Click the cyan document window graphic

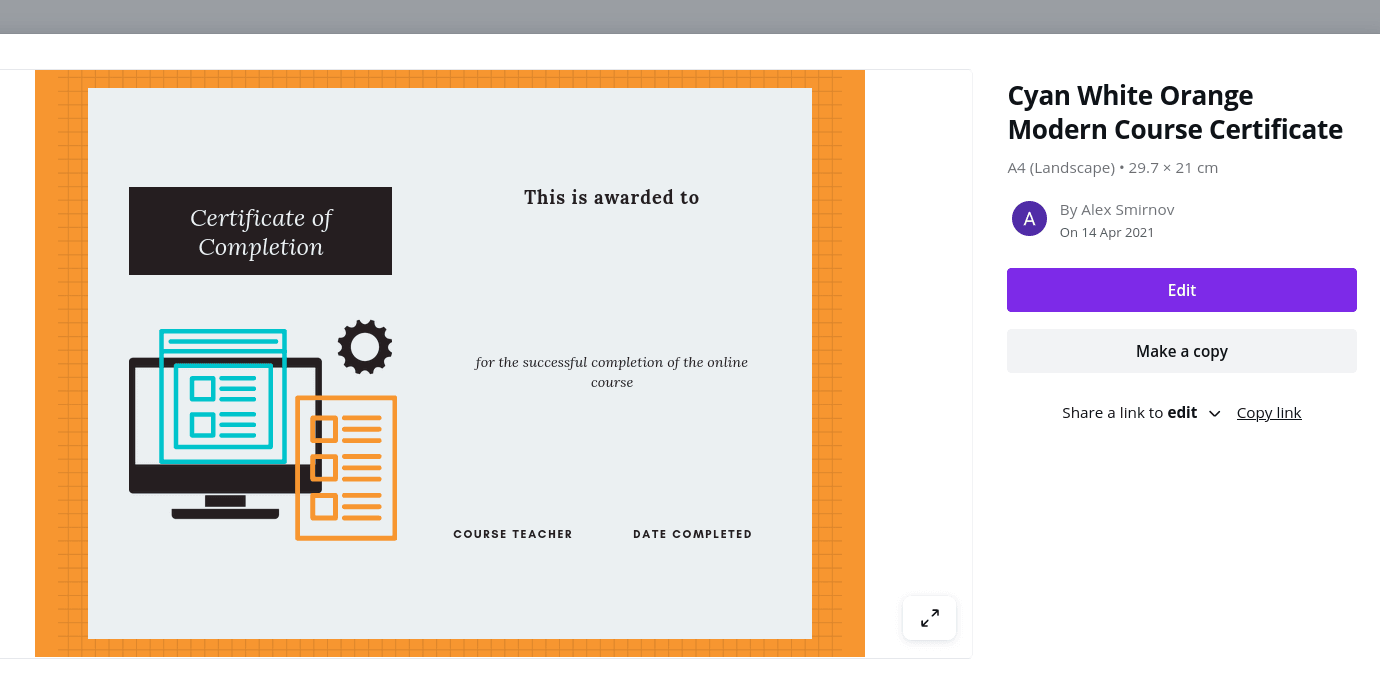(x=224, y=396)
